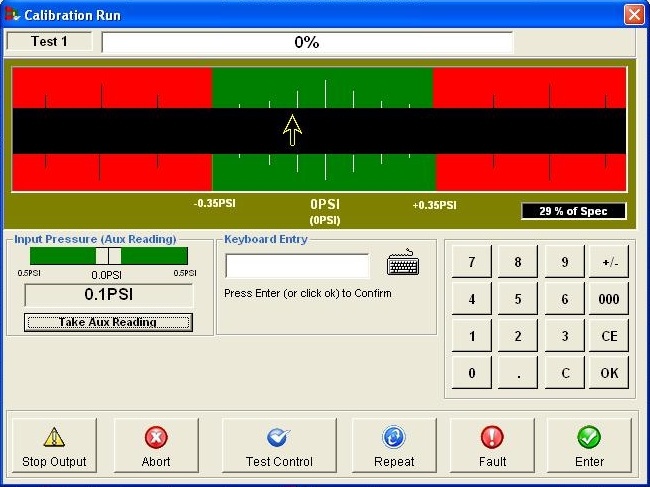Click the Input Pressure slider indicator

108,256
